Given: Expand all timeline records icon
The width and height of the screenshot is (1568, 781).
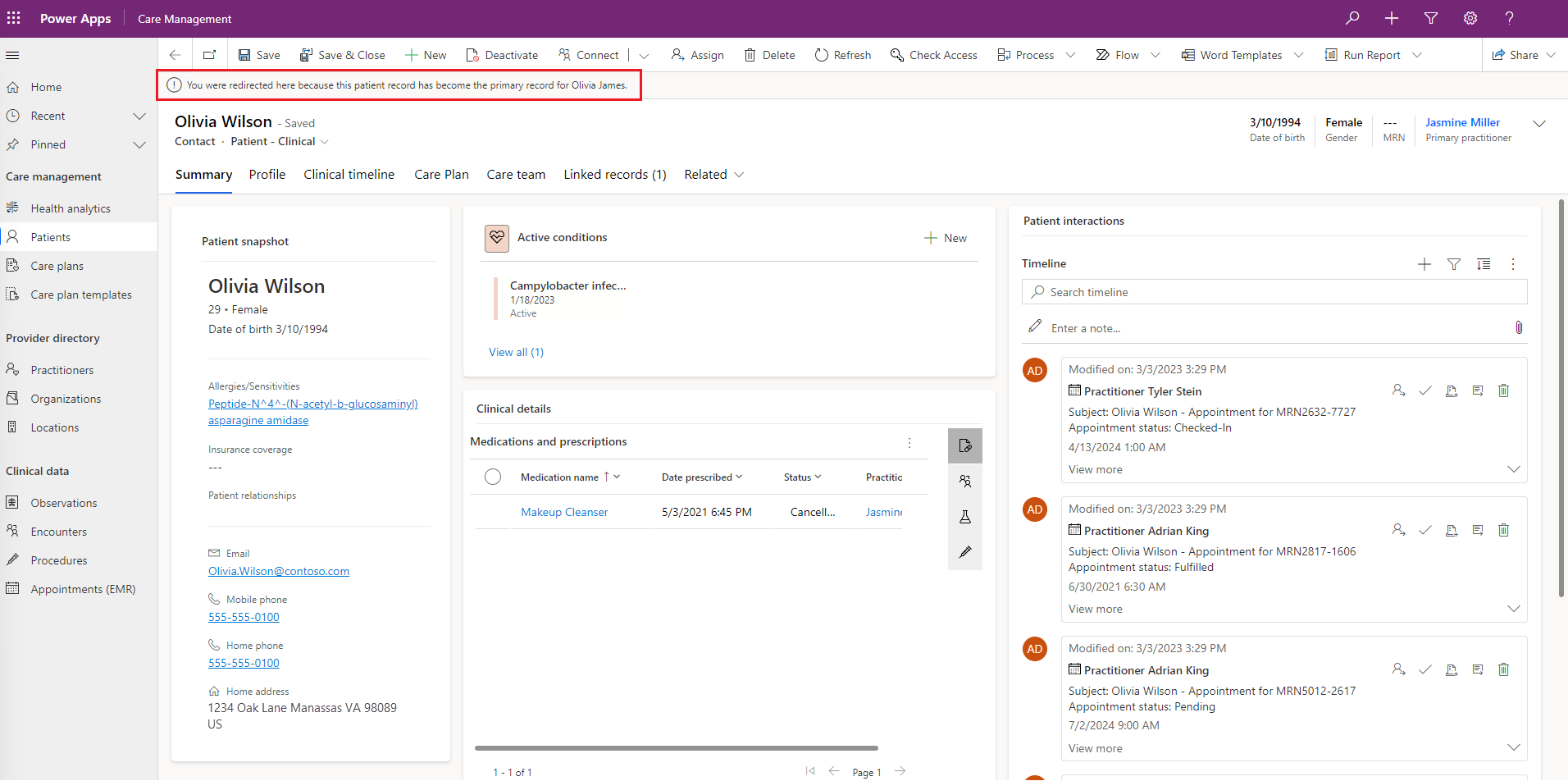Looking at the screenshot, I should 1484,264.
